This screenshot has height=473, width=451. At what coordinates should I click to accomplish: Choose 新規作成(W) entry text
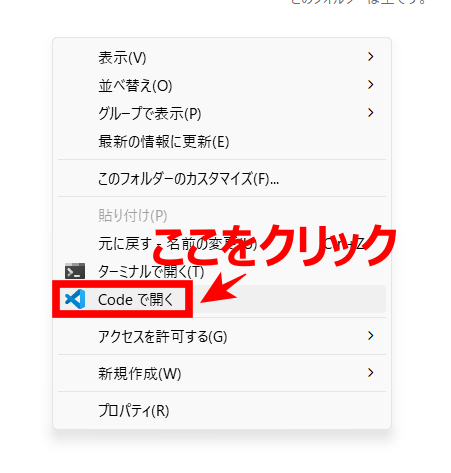tap(140, 374)
